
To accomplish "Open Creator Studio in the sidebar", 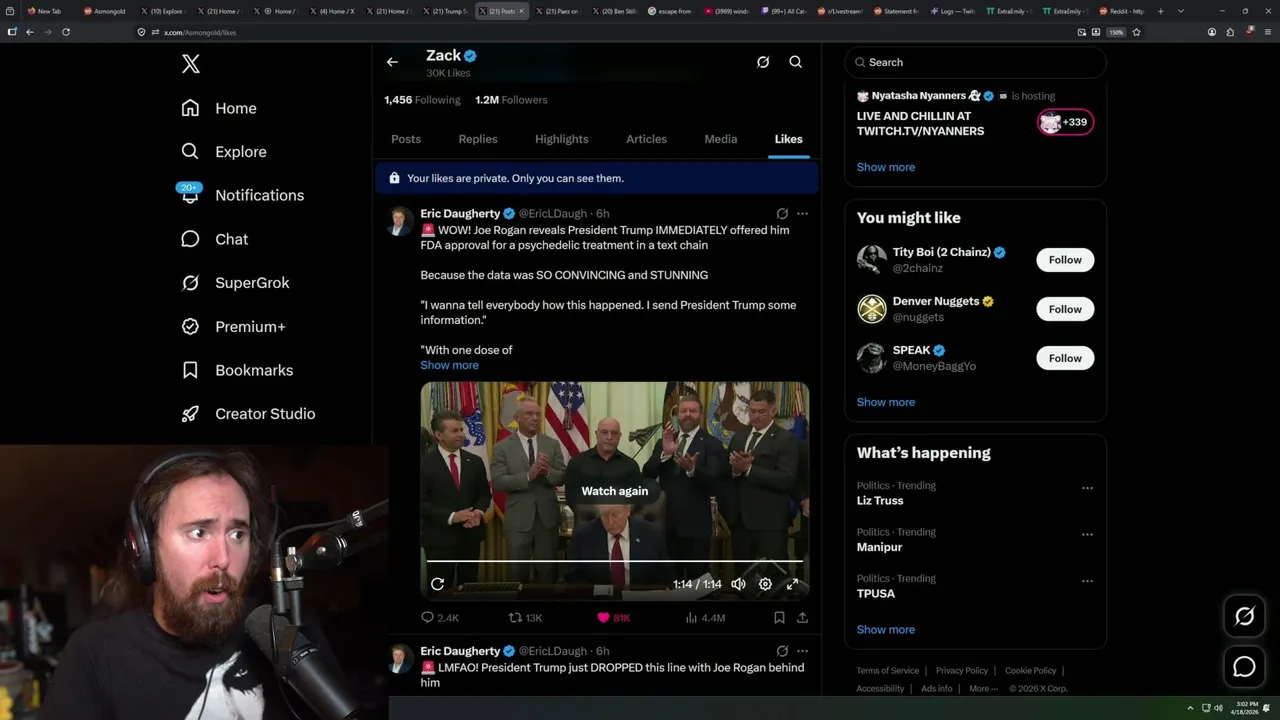I will pyautogui.click(x=248, y=414).
